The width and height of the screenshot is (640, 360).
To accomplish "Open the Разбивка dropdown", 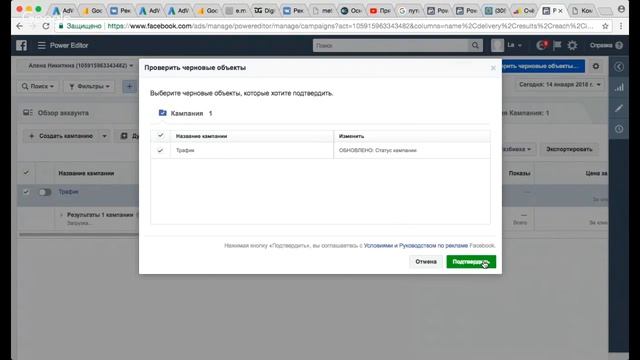I will click(517, 149).
